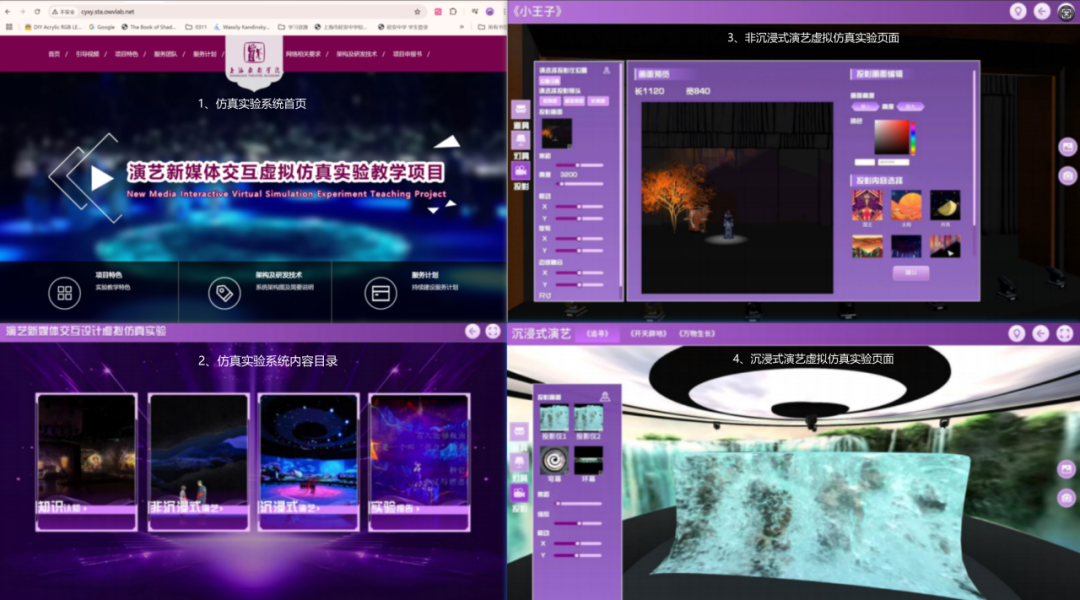
Task: Click the 服务计划 card icon
Action: tap(380, 293)
